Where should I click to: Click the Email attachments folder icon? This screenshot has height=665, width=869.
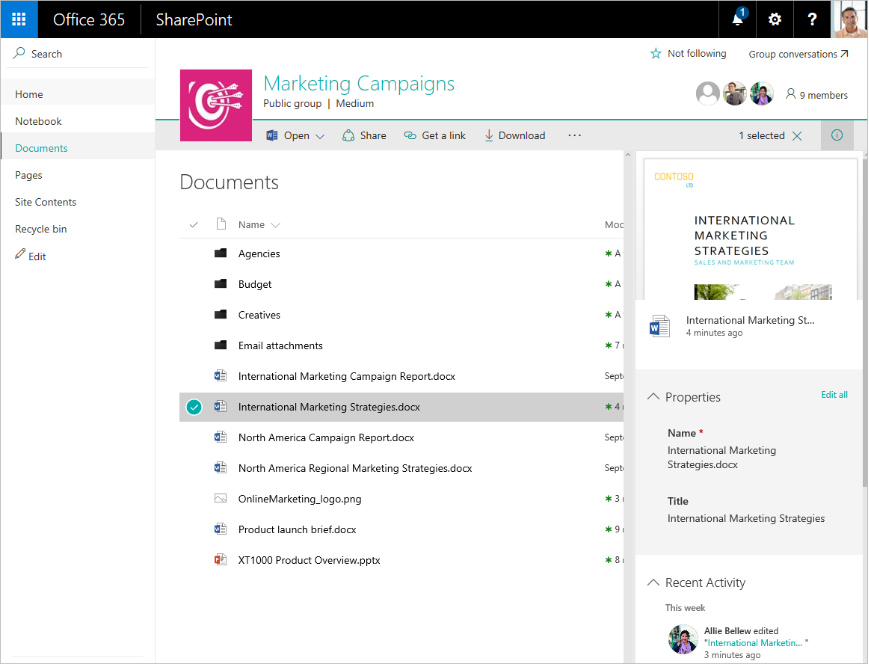[x=221, y=345]
